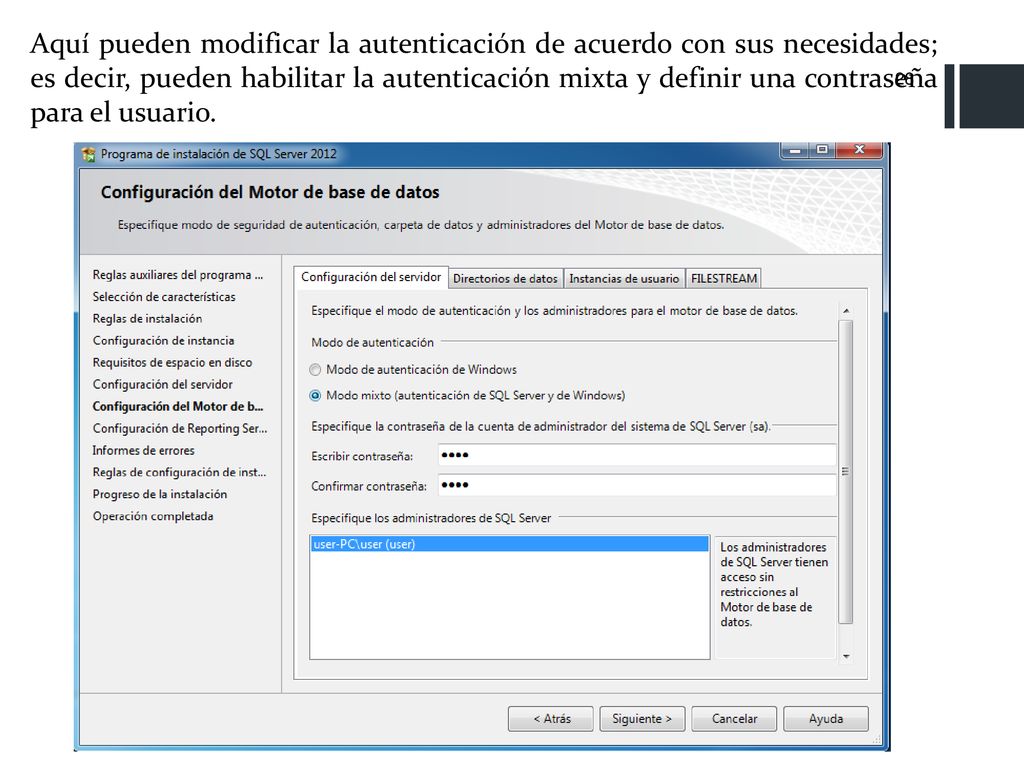The height and width of the screenshot is (768, 1024).
Task: Go back with the Atrás button
Action: pyautogui.click(x=551, y=719)
